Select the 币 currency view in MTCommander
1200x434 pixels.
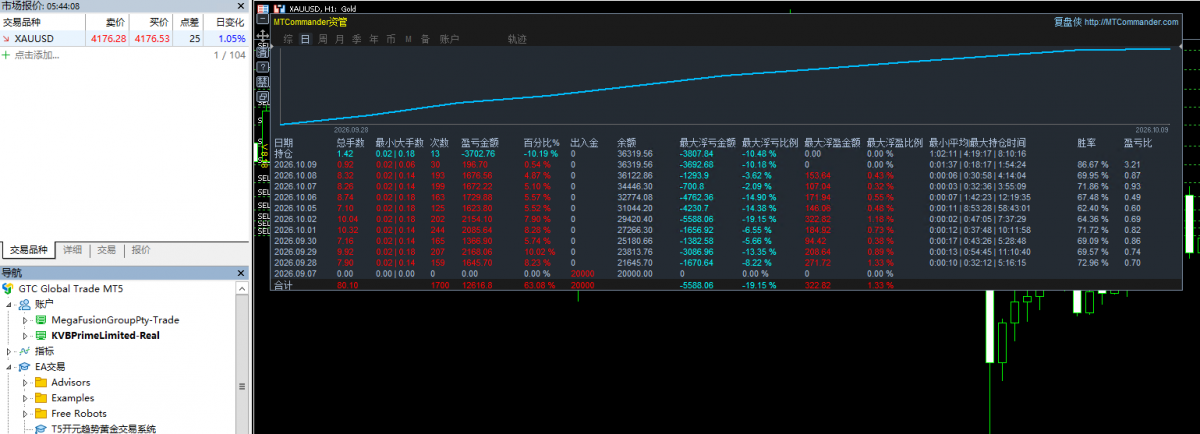click(x=391, y=39)
